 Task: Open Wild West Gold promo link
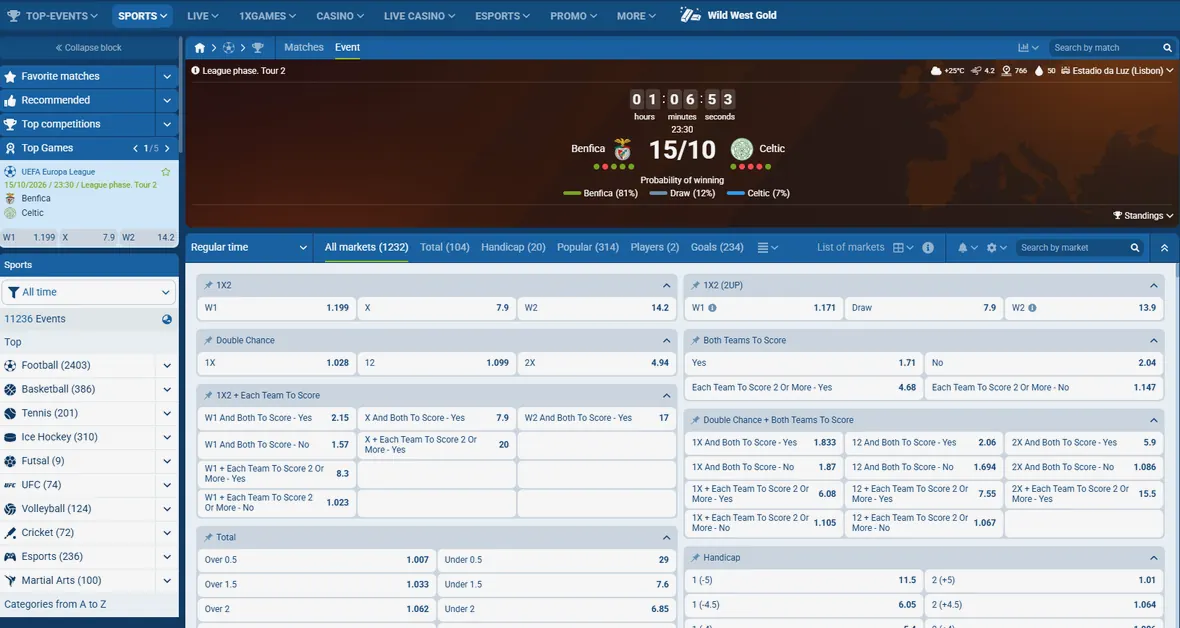[x=728, y=15]
